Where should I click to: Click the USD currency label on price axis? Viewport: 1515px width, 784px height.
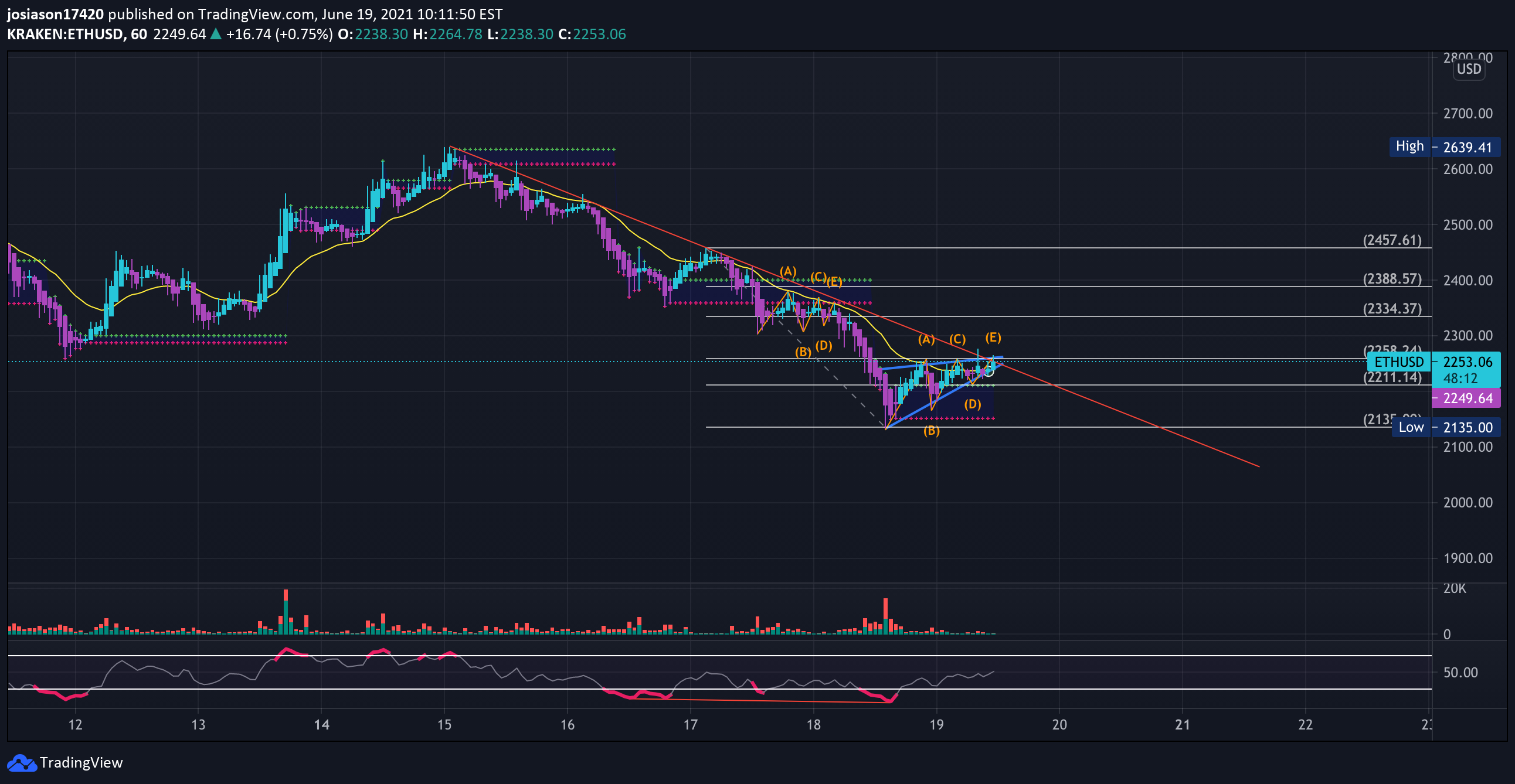click(1469, 69)
